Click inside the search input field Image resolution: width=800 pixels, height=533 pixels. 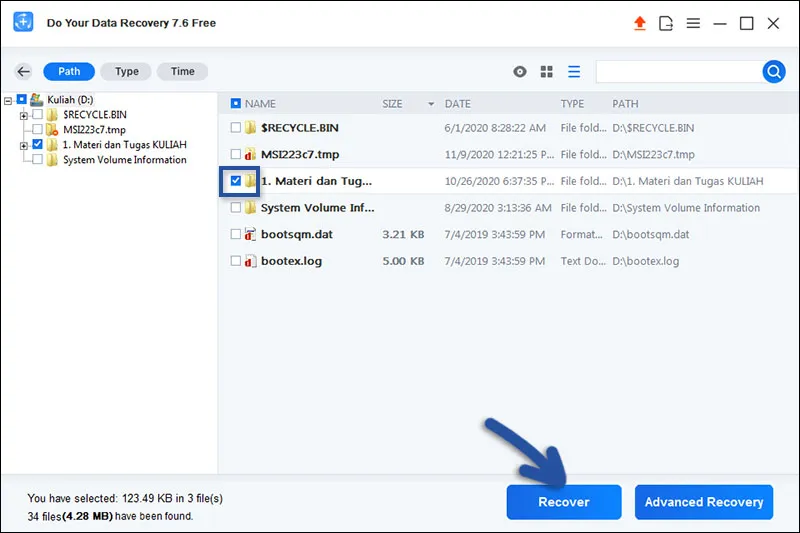pos(679,71)
